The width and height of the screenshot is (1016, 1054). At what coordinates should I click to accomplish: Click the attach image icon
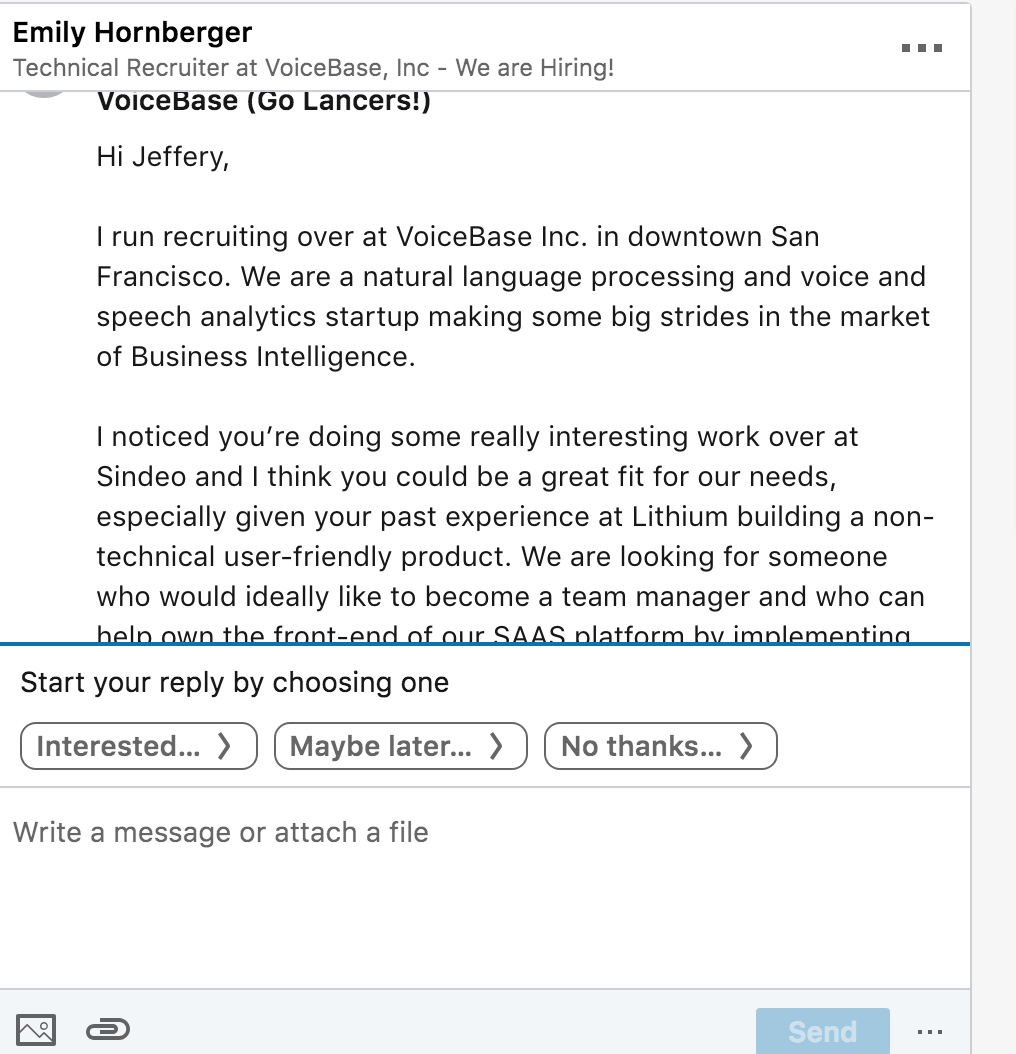tap(37, 1029)
